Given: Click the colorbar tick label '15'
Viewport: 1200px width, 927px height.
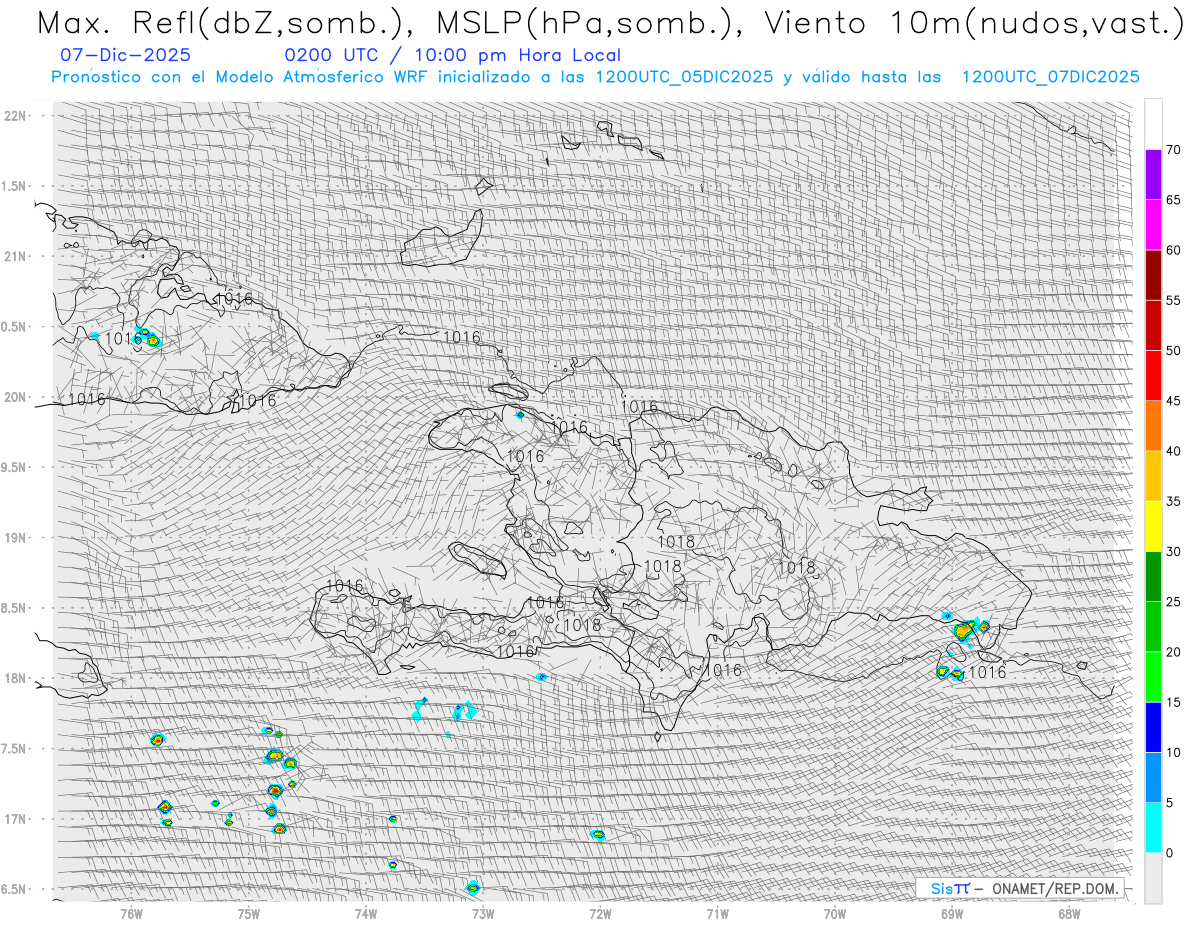Looking at the screenshot, I should [x=1173, y=702].
